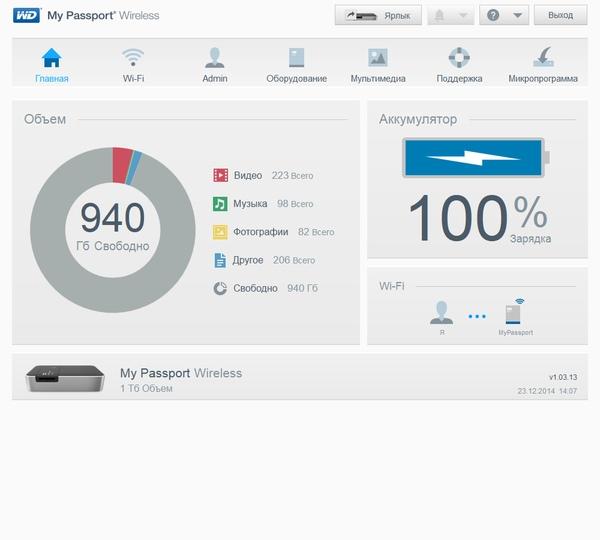Click the blue segment of donut chart
This screenshot has width=600, height=540.
[135, 168]
